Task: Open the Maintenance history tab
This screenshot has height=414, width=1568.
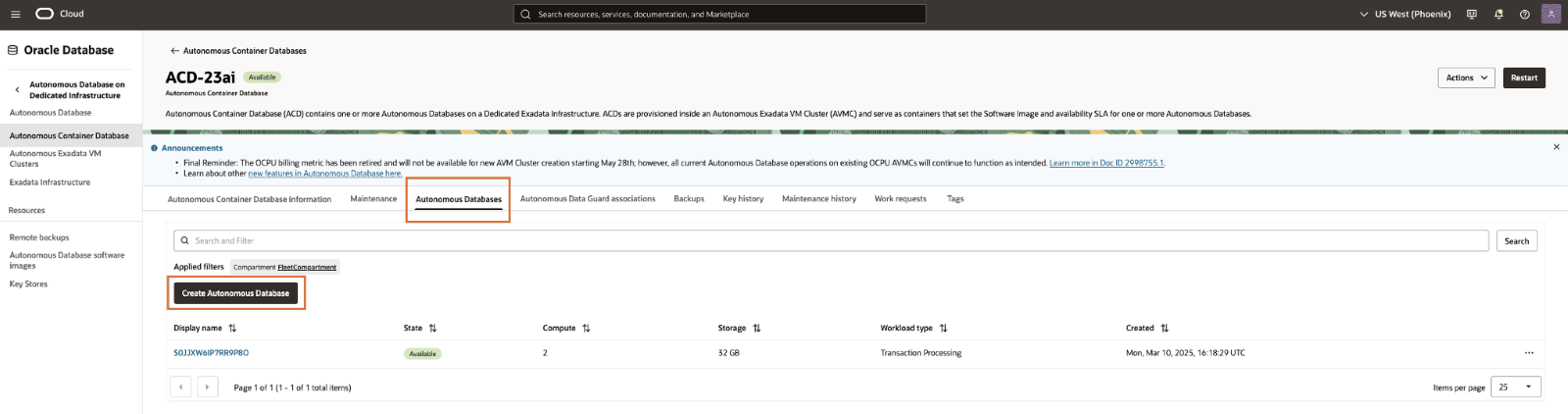Action: (x=819, y=199)
